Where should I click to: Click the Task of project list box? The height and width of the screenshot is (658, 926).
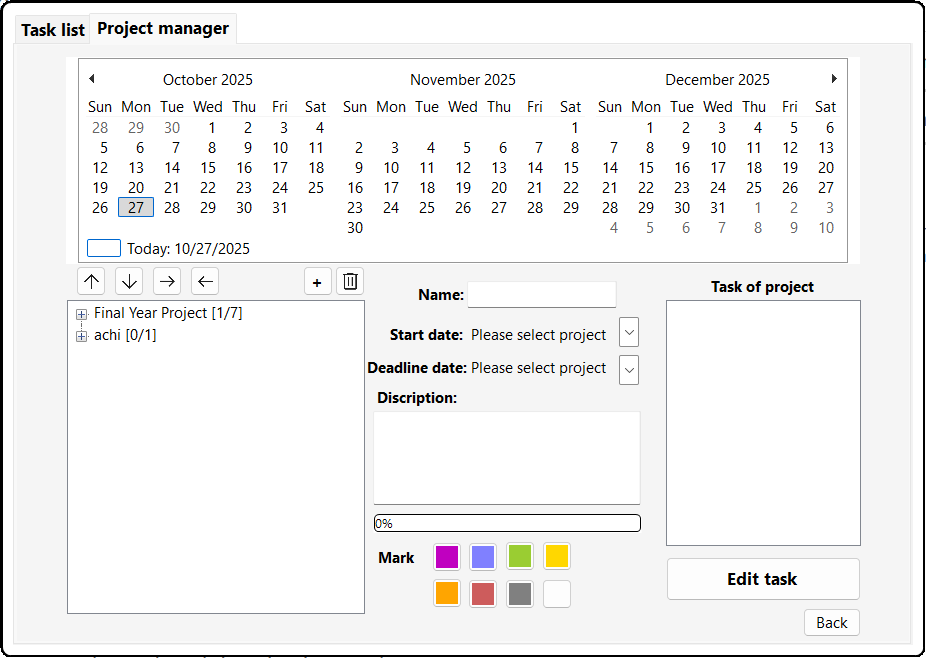tap(764, 423)
